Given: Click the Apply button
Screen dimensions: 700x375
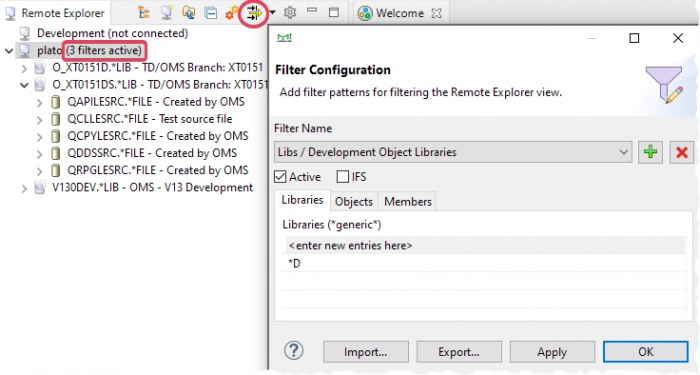Looking at the screenshot, I should (552, 352).
